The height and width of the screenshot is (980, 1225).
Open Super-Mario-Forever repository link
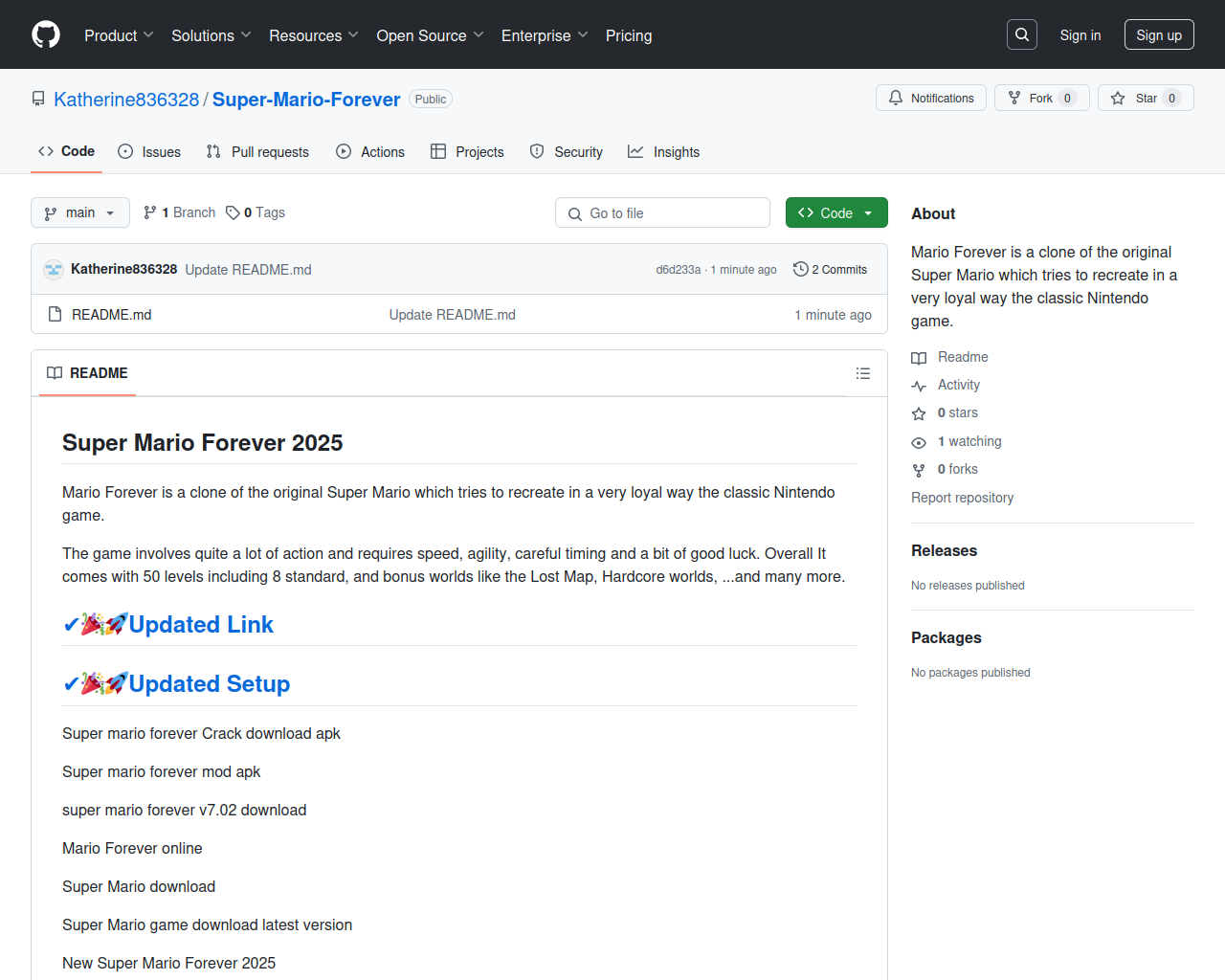[306, 100]
